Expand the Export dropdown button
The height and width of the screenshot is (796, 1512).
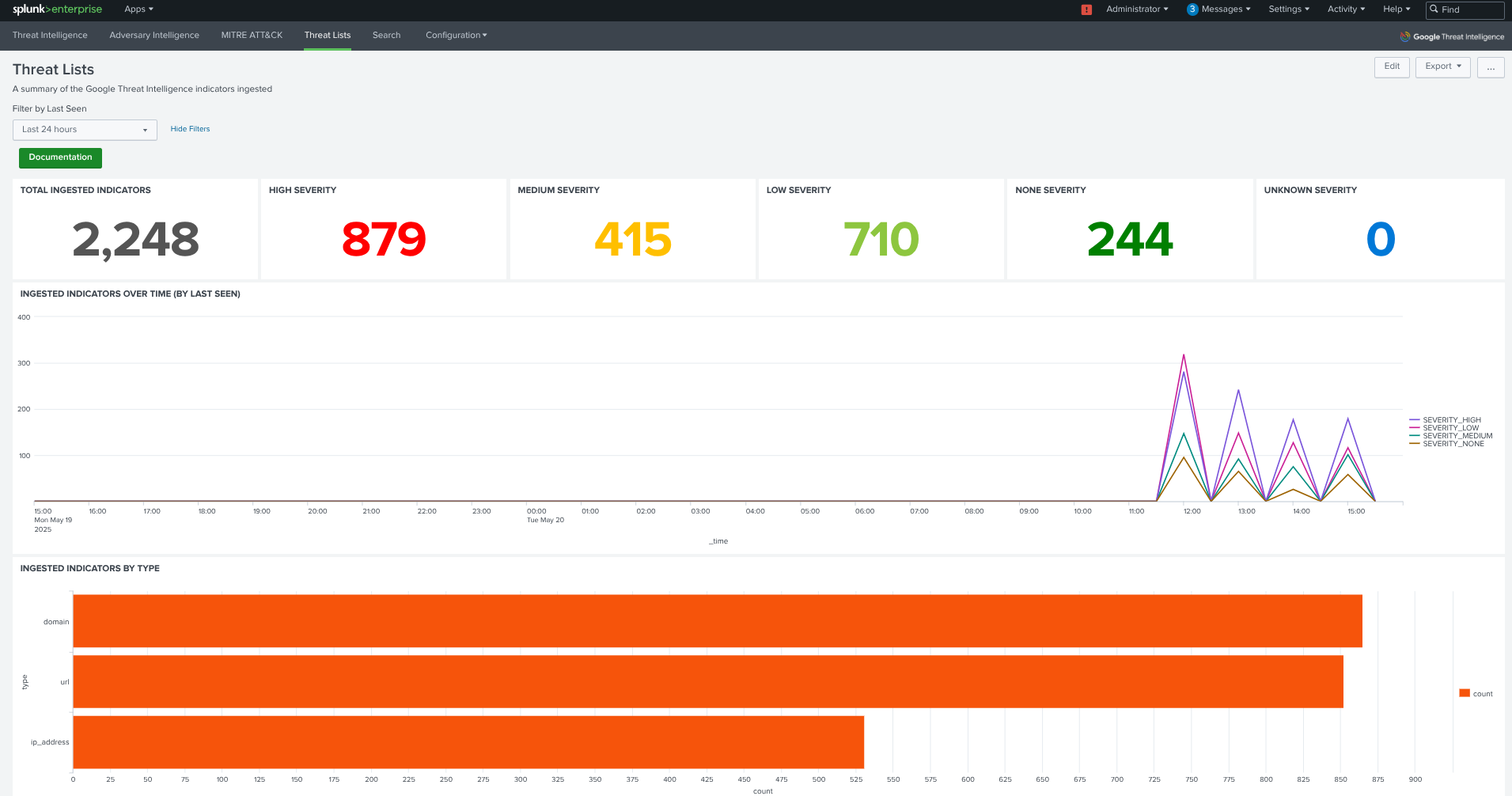pos(1443,67)
